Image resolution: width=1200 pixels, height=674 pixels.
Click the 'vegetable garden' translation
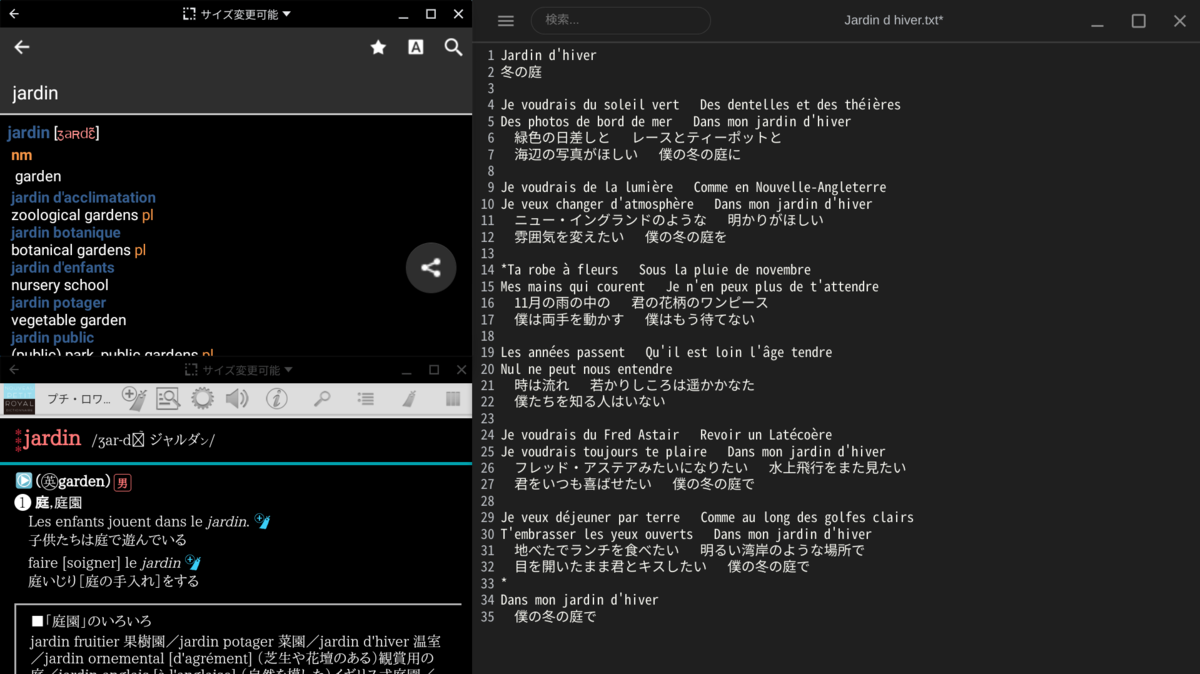(68, 320)
